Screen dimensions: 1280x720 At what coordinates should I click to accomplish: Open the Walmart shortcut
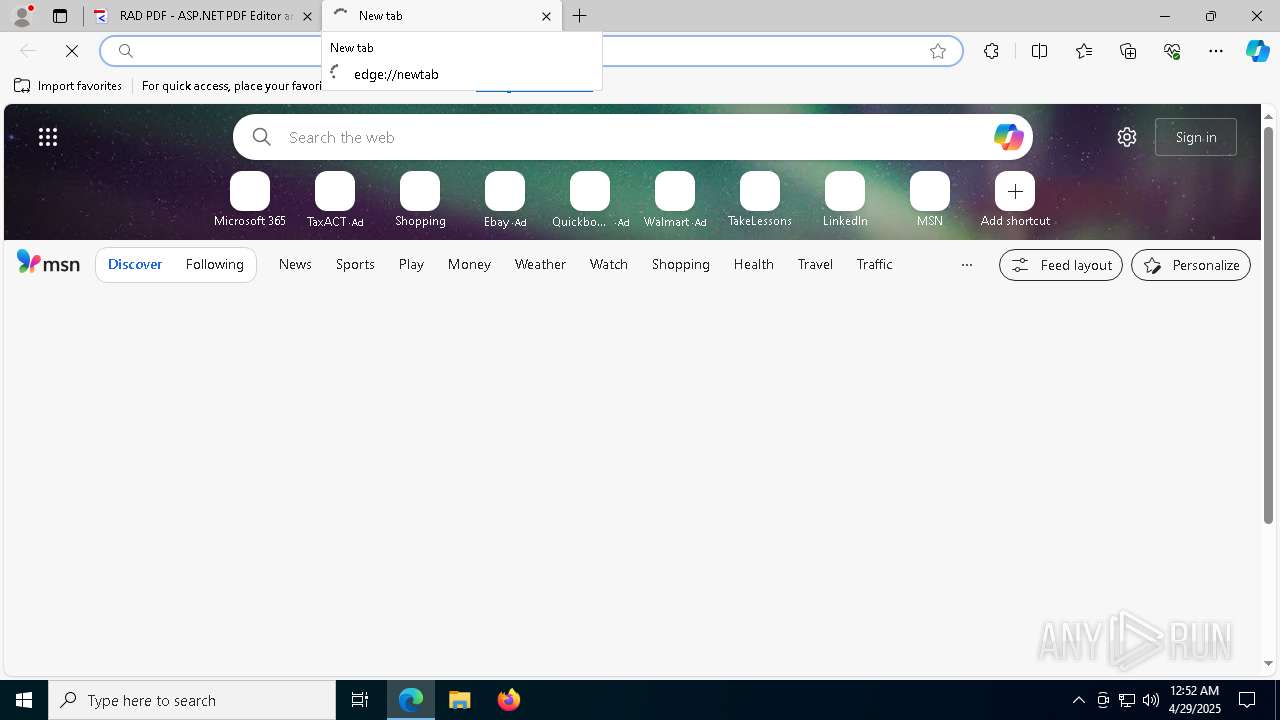pyautogui.click(x=675, y=200)
